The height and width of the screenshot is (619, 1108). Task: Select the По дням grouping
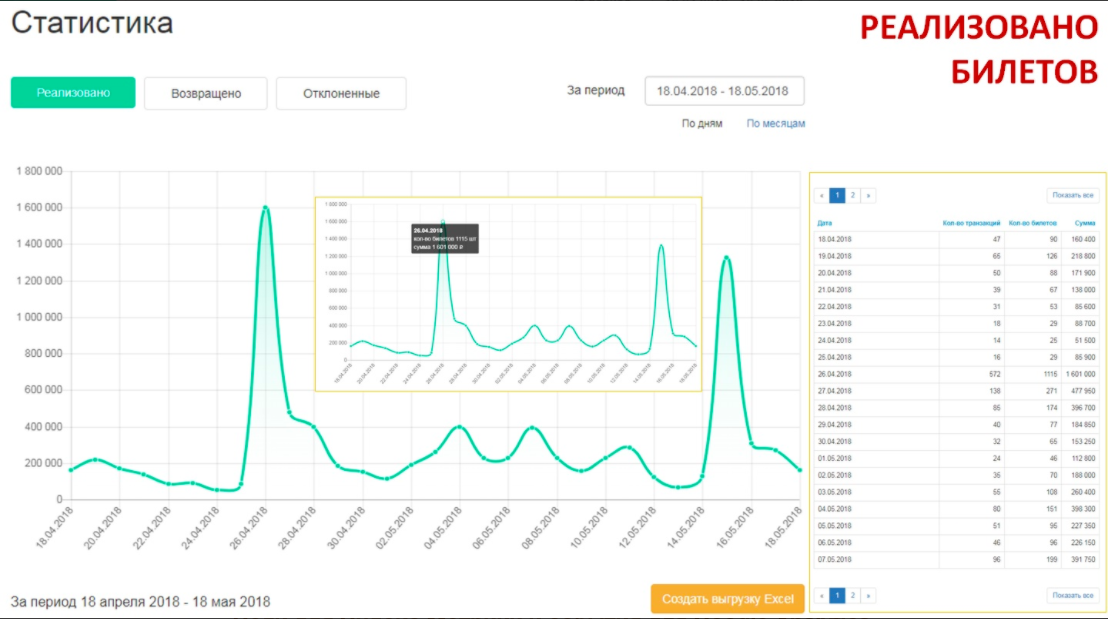702,124
